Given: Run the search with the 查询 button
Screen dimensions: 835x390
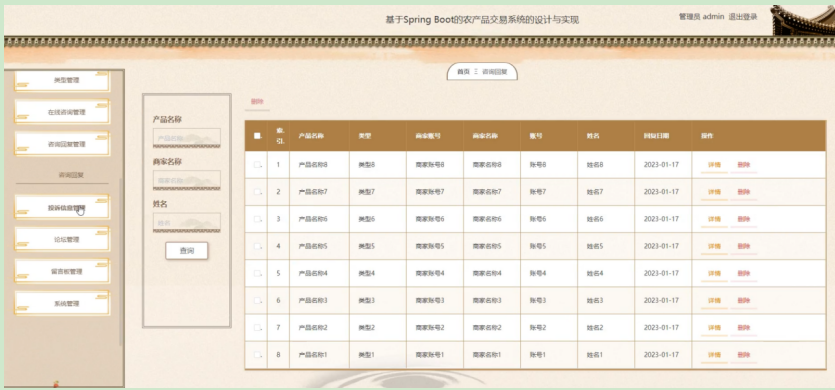Looking at the screenshot, I should click(x=186, y=250).
